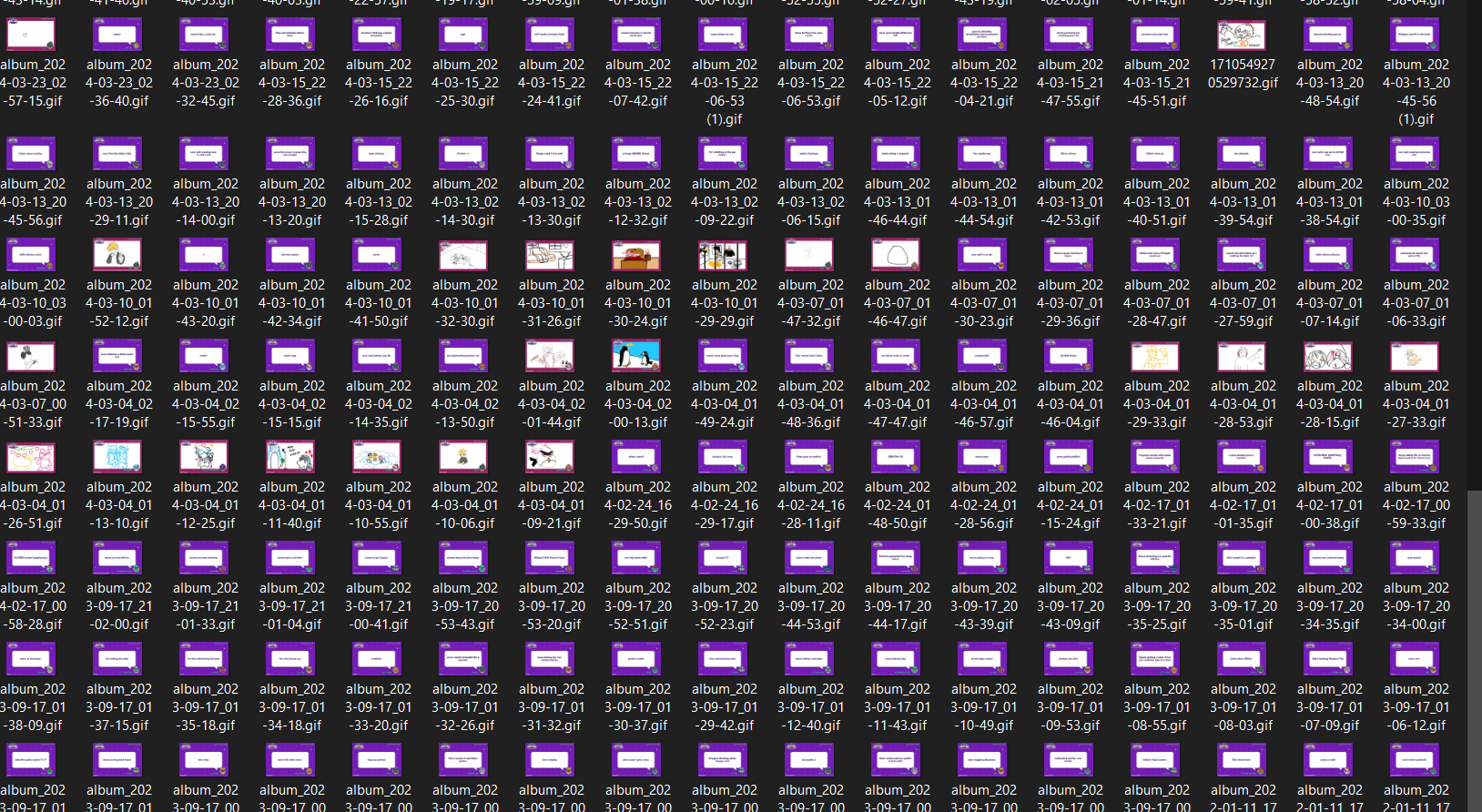Click file name album_2024-03-15_22-26-16.gif
The image size is (1482, 812).
pos(379,83)
